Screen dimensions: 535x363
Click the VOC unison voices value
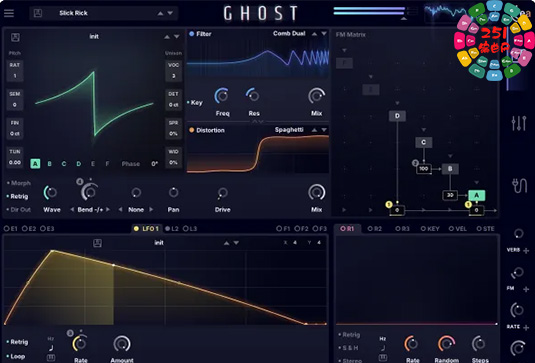[173, 76]
